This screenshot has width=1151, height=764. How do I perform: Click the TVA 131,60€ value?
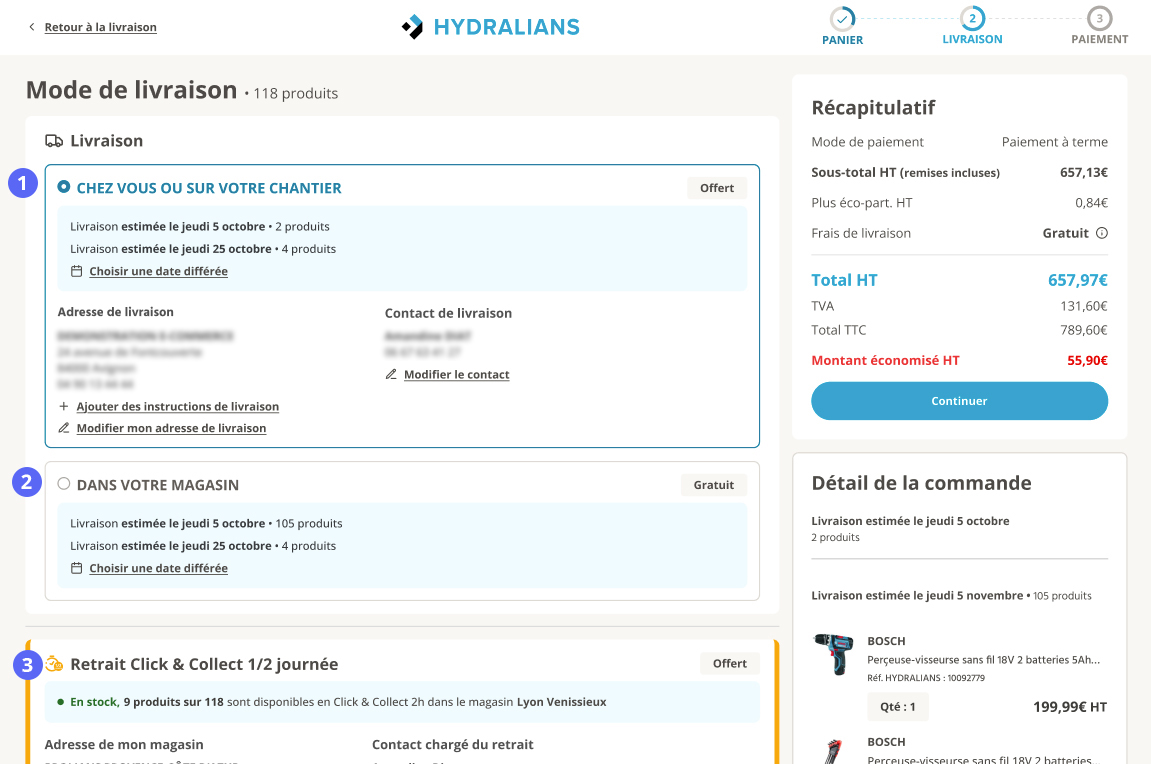point(1083,306)
